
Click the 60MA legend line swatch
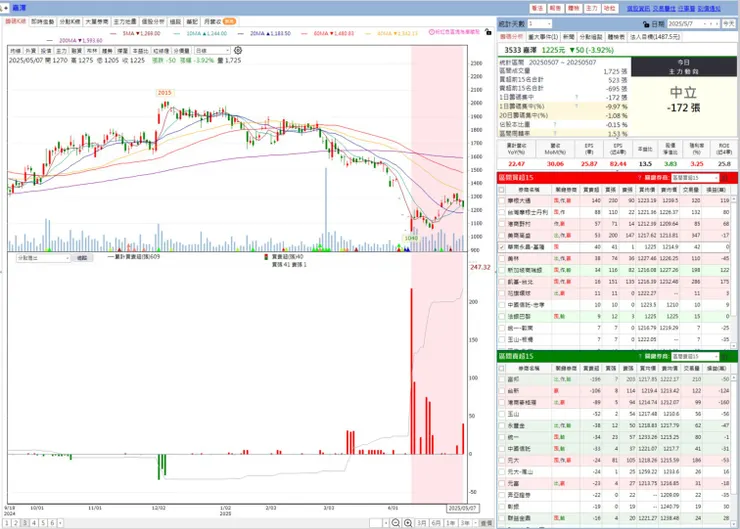303,34
